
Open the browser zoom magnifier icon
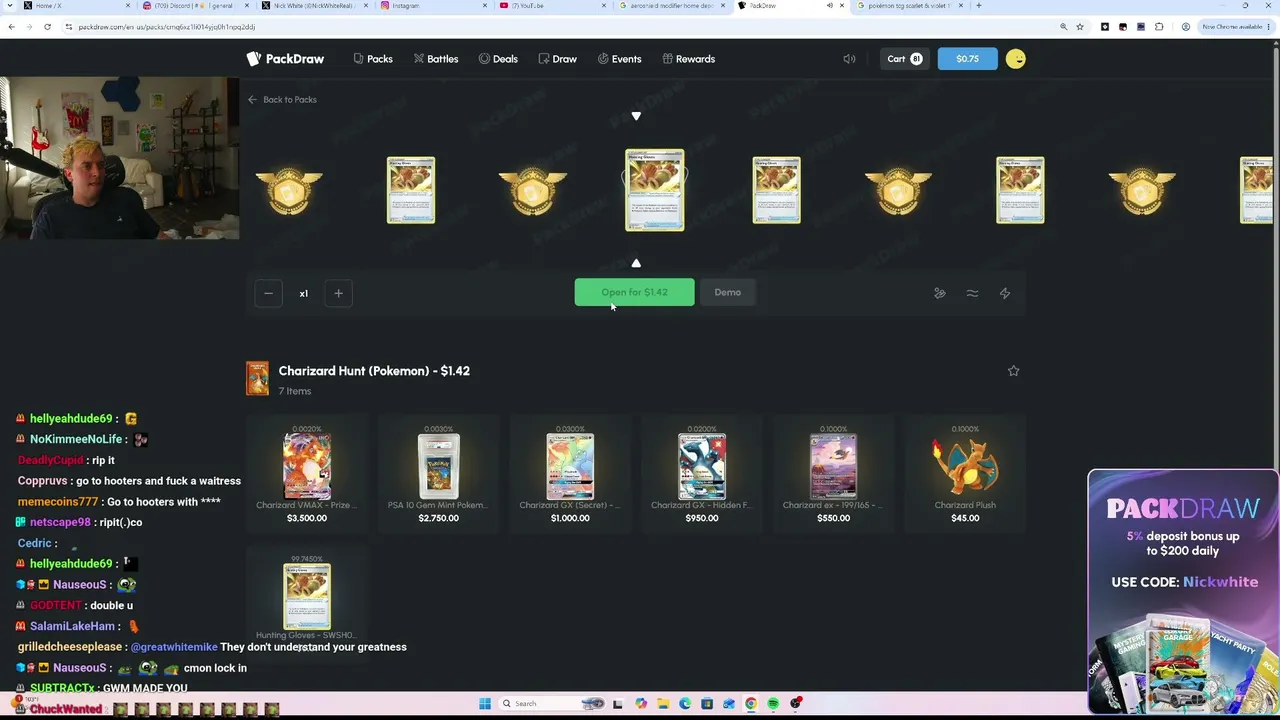pyautogui.click(x=1063, y=27)
